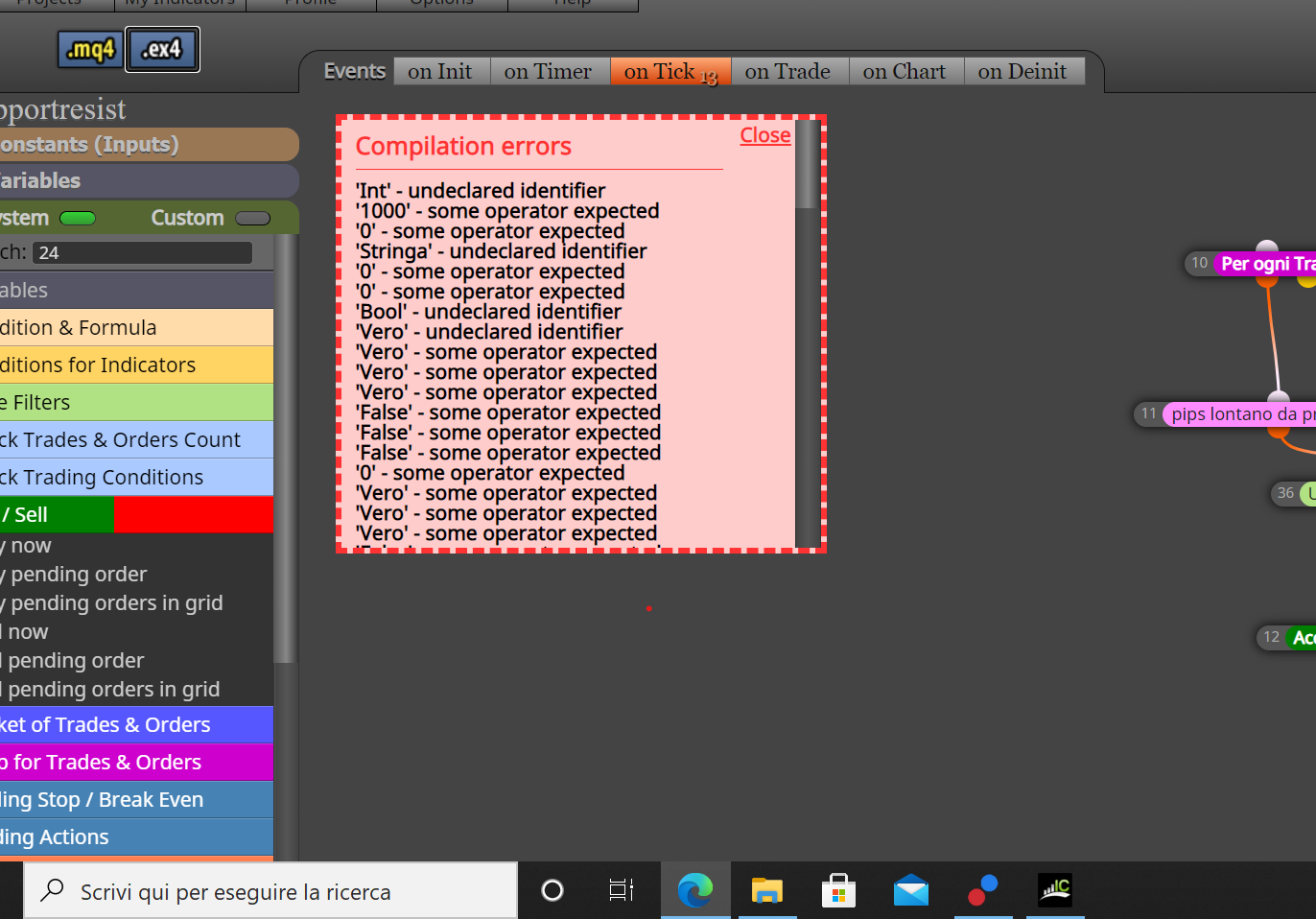Expand the Filters category

136,402
